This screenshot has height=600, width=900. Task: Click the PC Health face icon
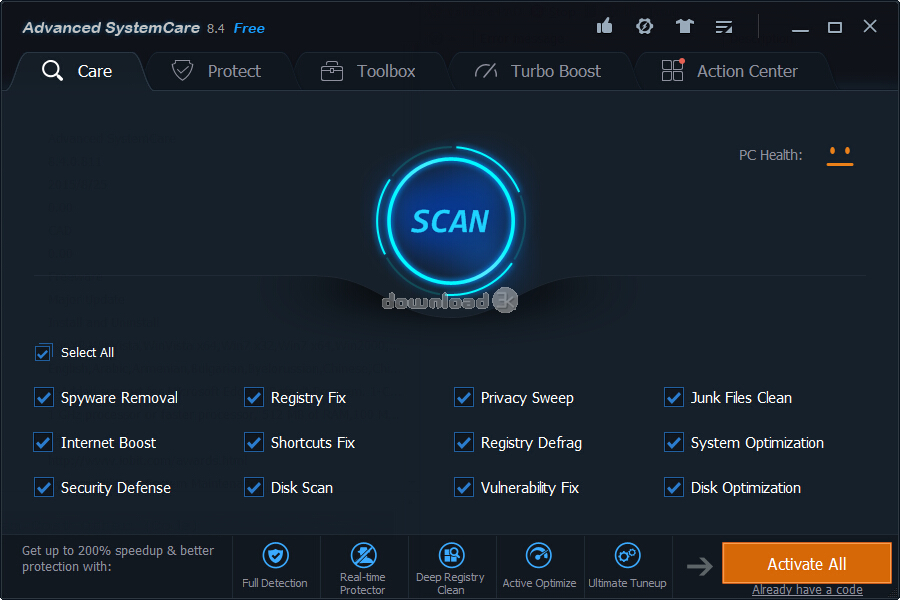840,155
